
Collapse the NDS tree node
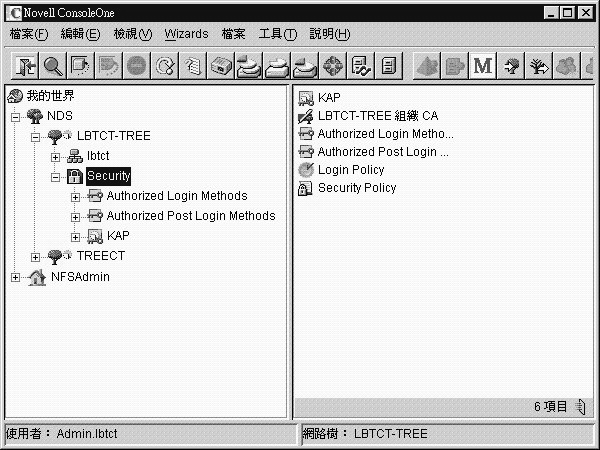coord(15,117)
